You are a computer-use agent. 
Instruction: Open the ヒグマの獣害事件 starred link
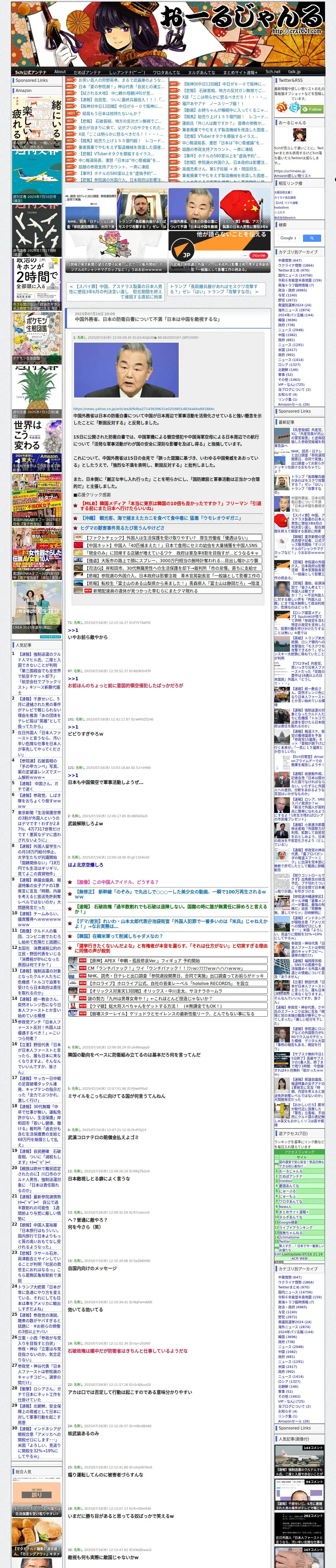(122, 528)
